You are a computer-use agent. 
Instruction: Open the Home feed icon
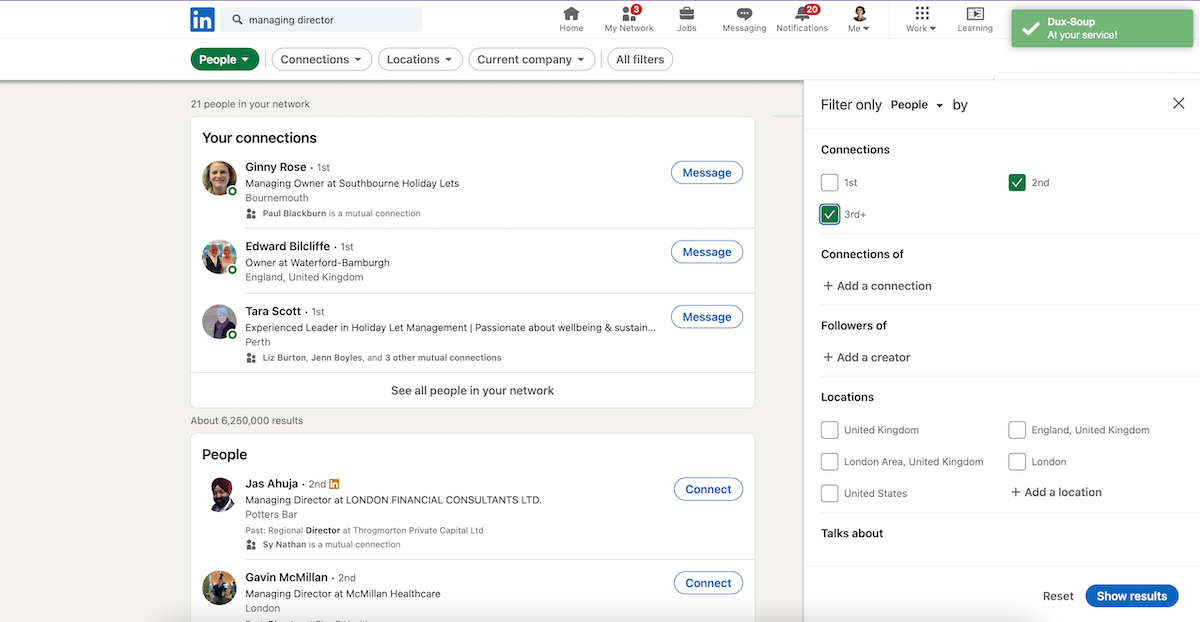point(570,17)
